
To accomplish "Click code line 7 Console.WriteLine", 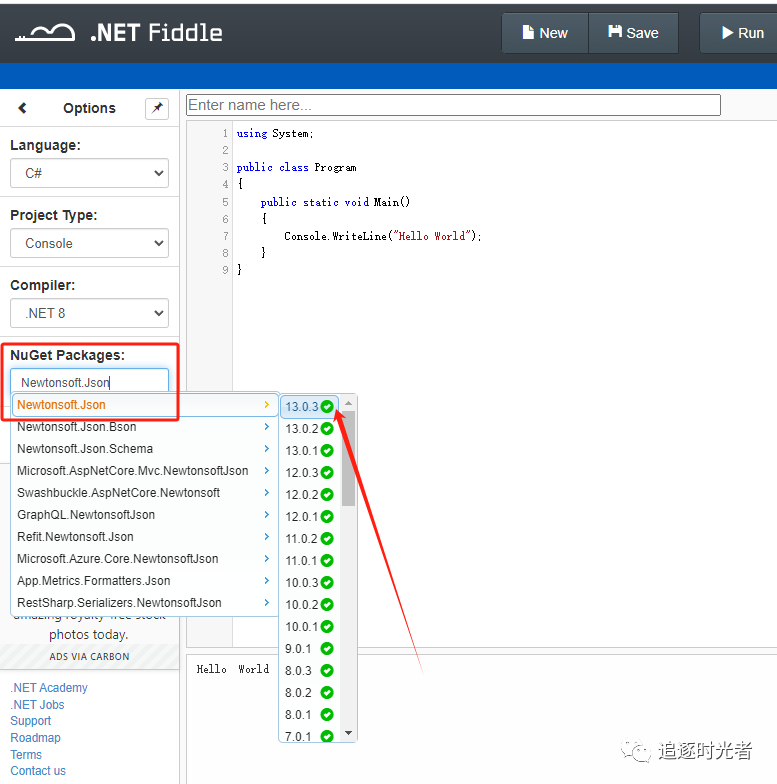I will coord(382,236).
